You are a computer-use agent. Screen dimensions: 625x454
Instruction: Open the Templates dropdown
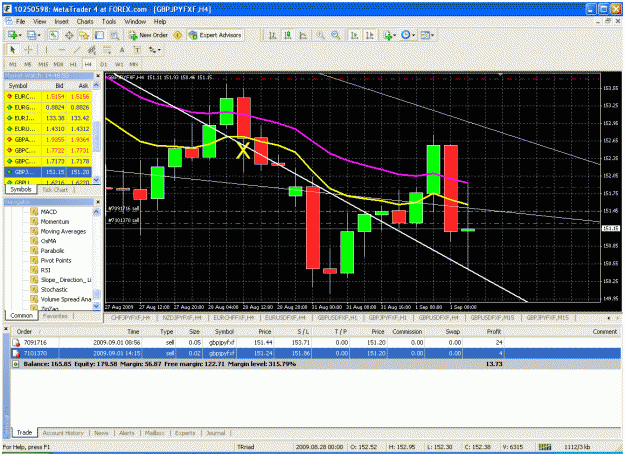click(x=427, y=35)
